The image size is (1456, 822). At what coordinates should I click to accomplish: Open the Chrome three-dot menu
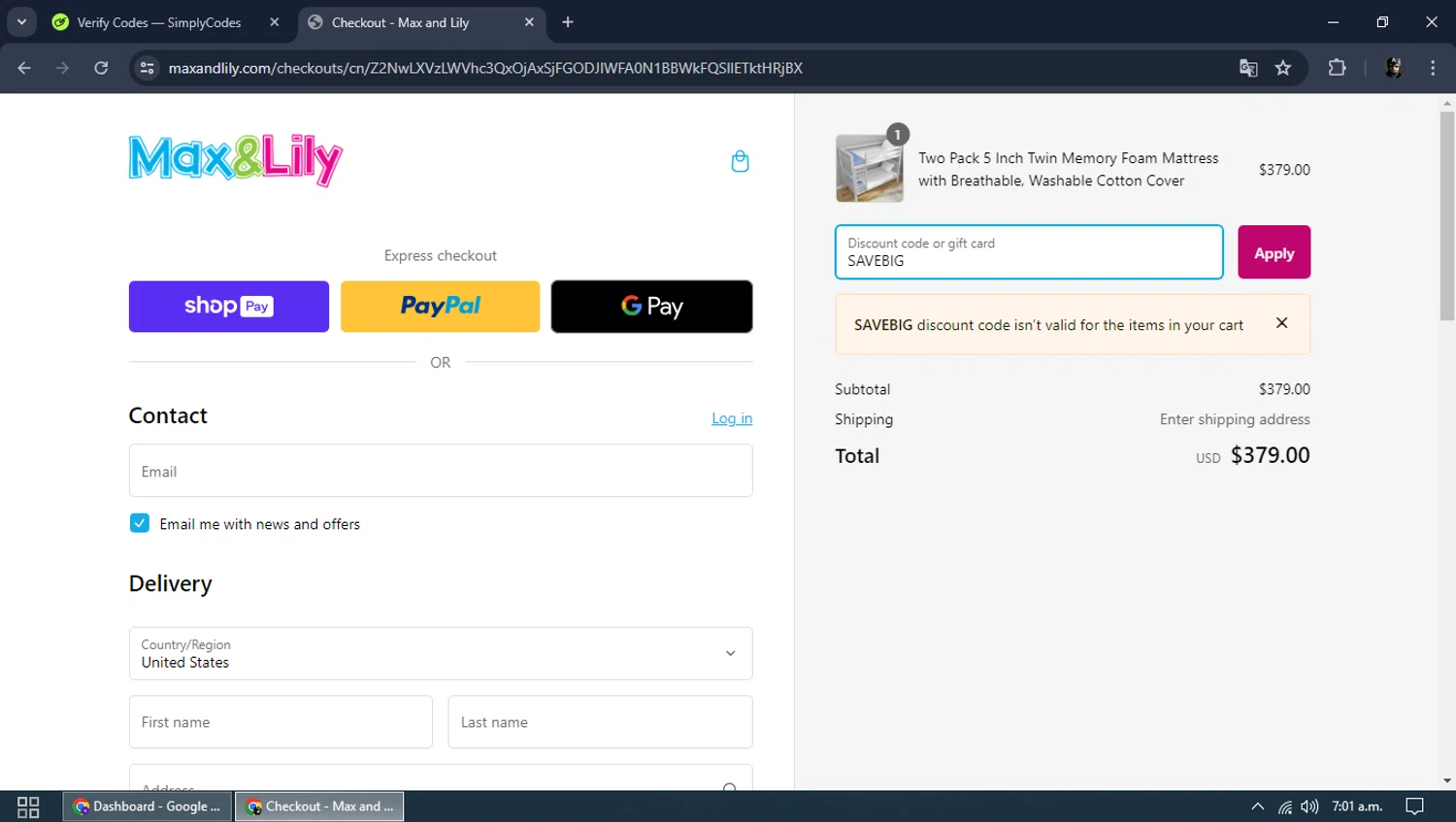coord(1433,68)
